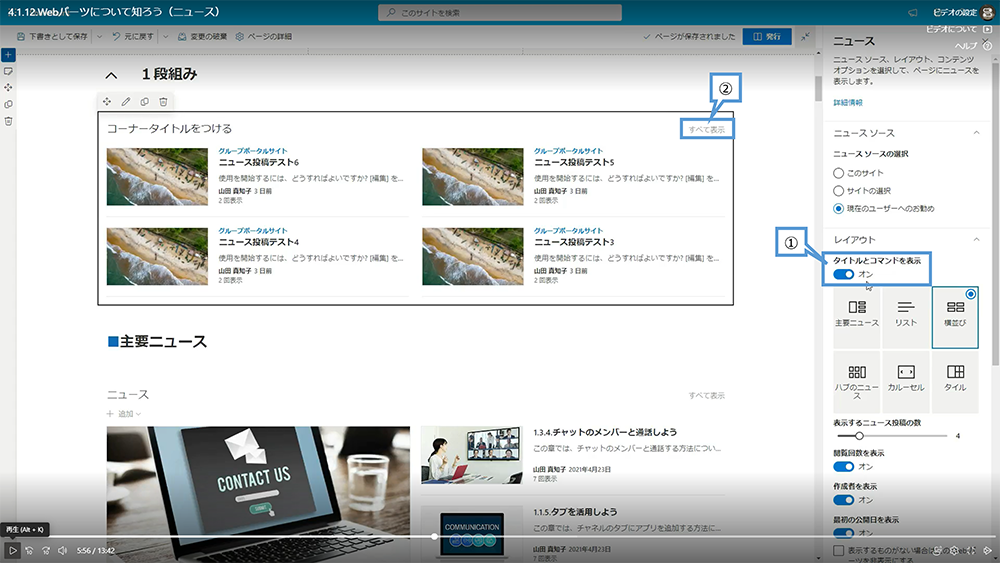Open the 詳細情報 link in the panel
This screenshot has width=1000, height=563.
tap(848, 102)
